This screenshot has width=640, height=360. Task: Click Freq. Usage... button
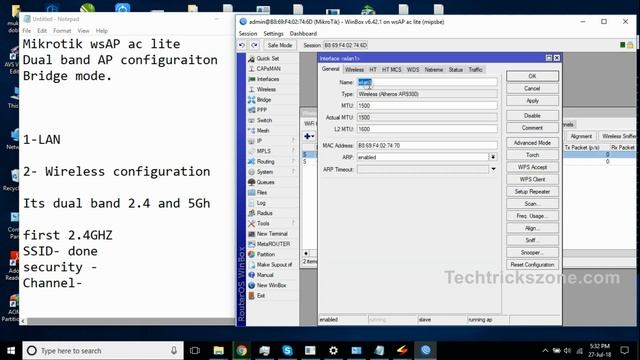tap(532, 216)
